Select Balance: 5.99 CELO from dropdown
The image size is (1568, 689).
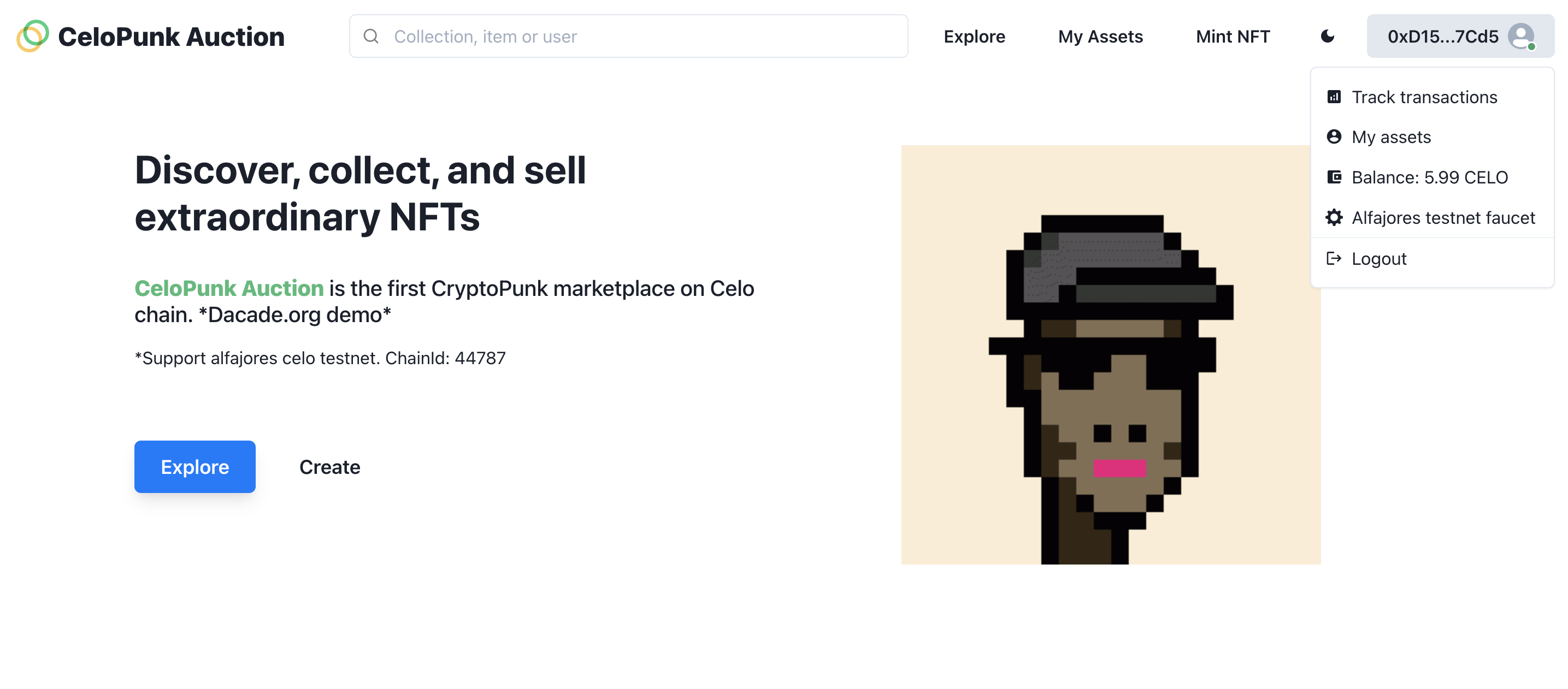[x=1429, y=177]
